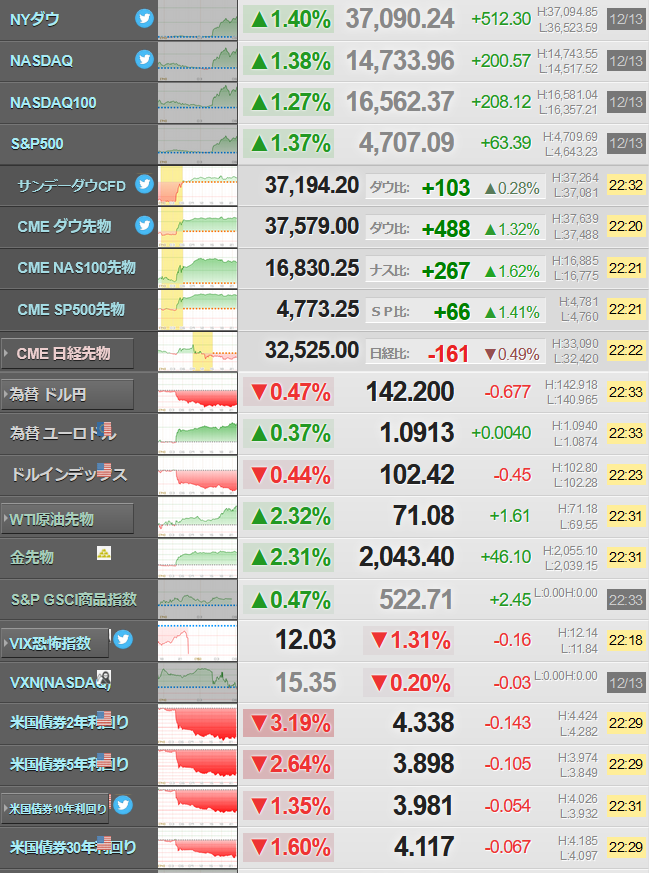This screenshot has width=650, height=873.
Task: Open the VIX恐怖指数 mini chart
Action: point(198,641)
